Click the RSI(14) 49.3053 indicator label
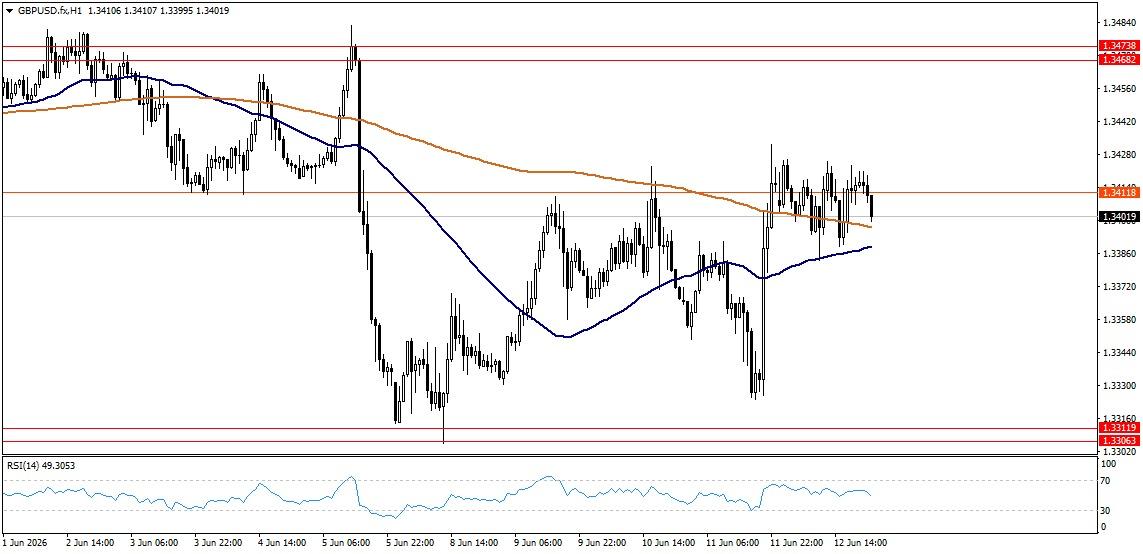 point(40,464)
